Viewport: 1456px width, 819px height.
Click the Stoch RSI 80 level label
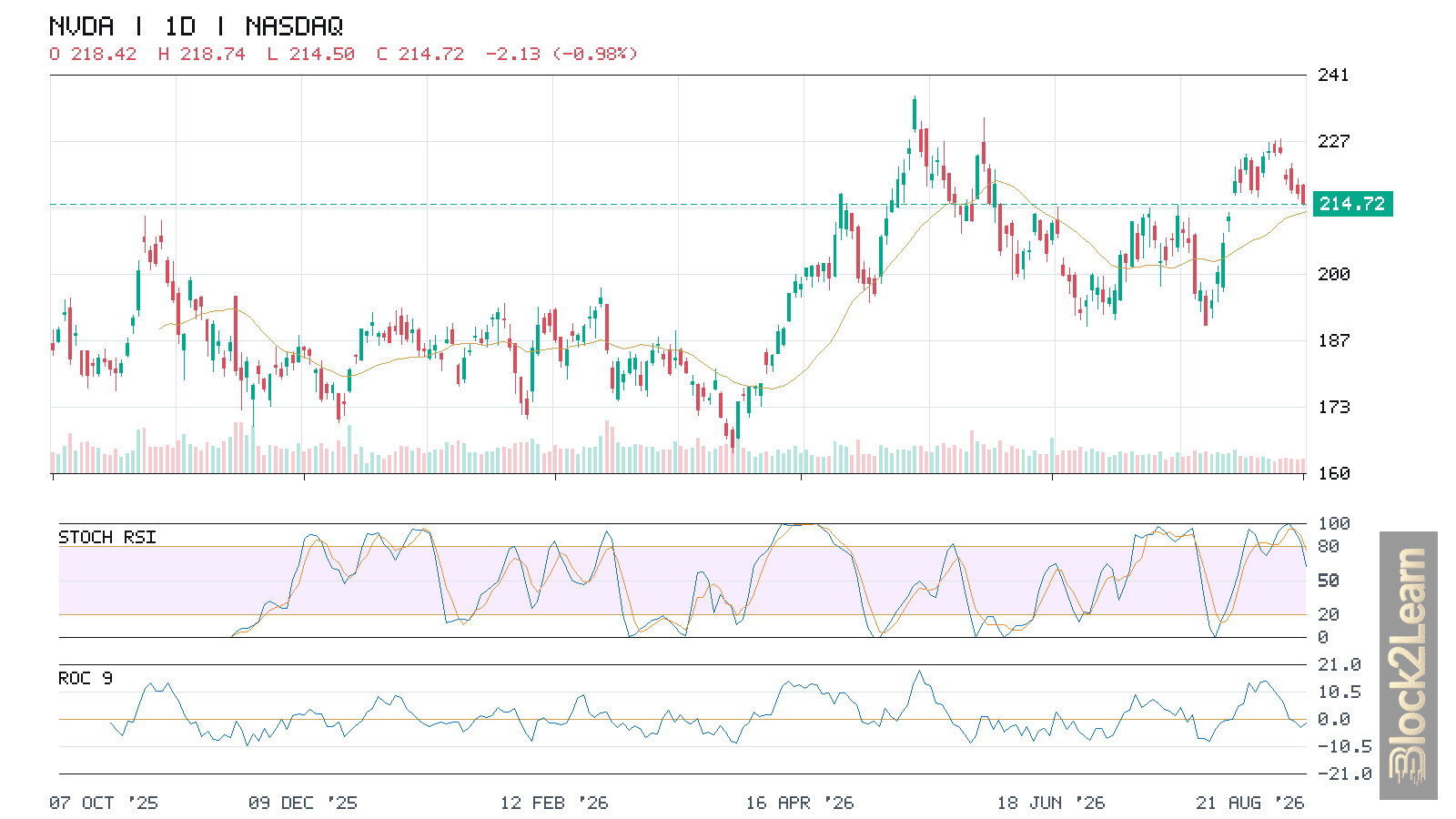coord(1328,546)
